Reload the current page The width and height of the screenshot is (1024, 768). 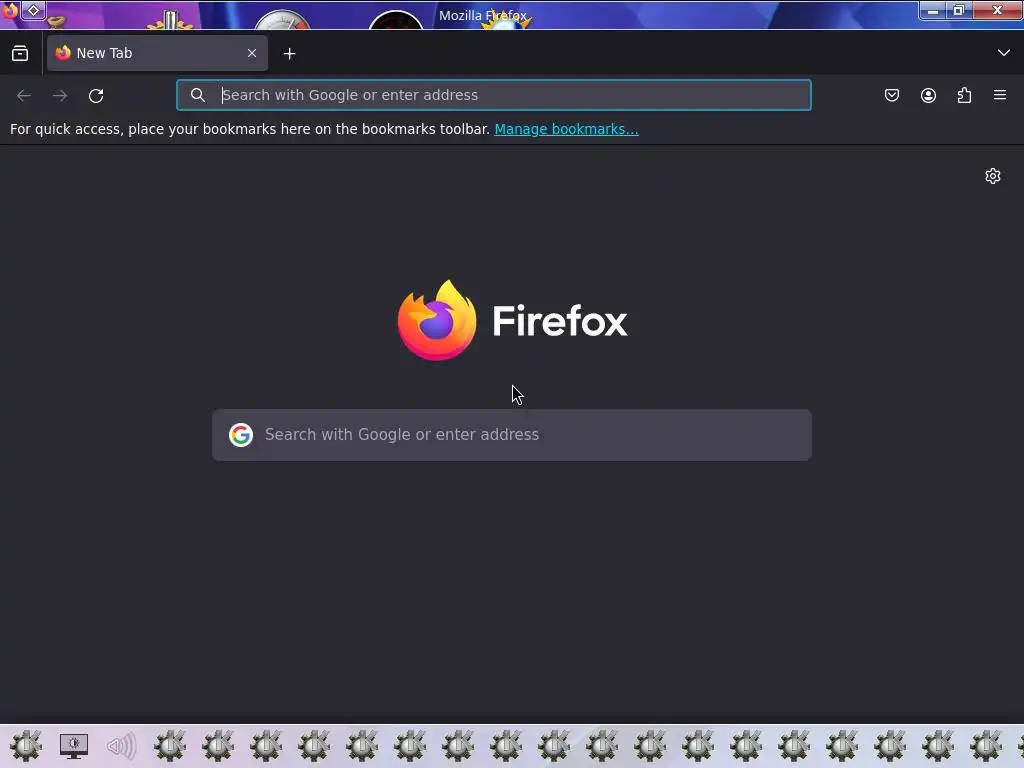[96, 95]
